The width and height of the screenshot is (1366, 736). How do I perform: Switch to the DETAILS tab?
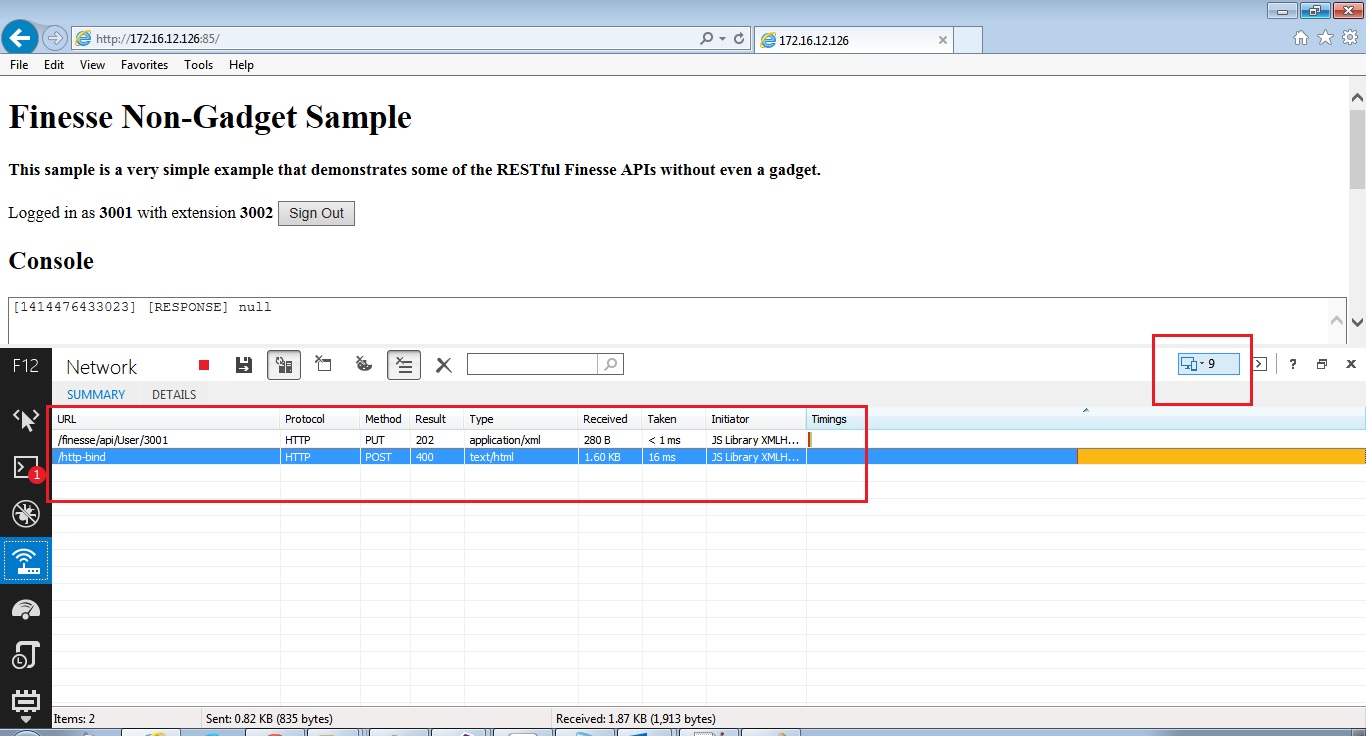pos(174,395)
